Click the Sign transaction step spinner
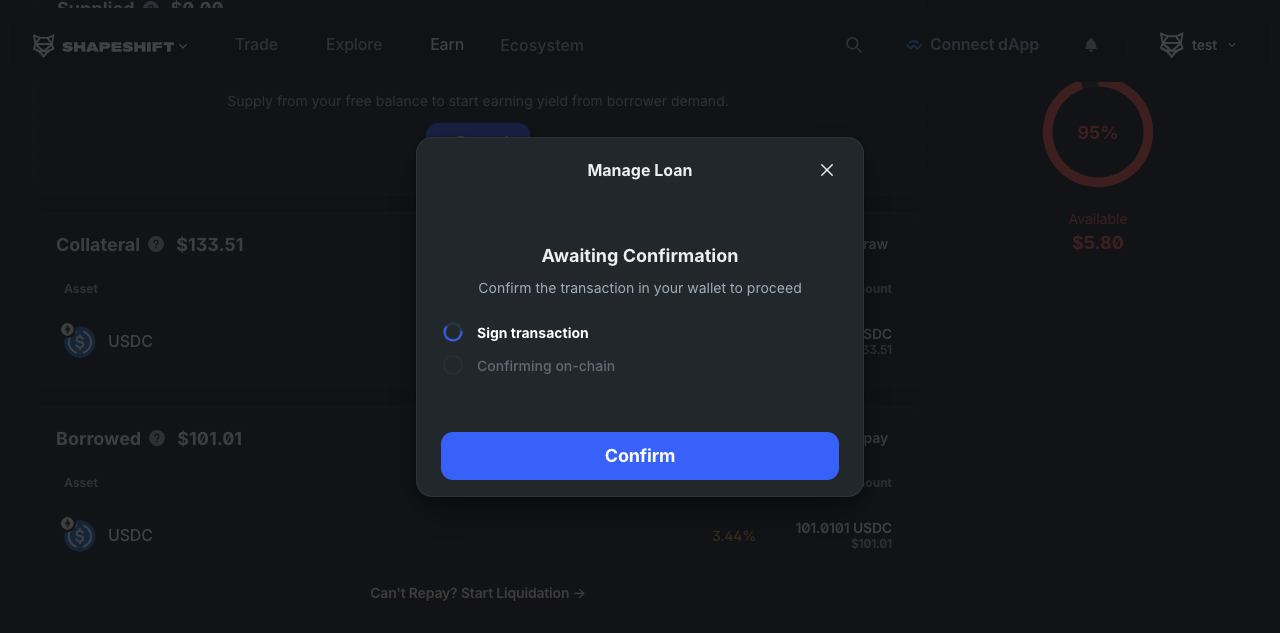Screen dimensions: 1280x633 point(453,332)
